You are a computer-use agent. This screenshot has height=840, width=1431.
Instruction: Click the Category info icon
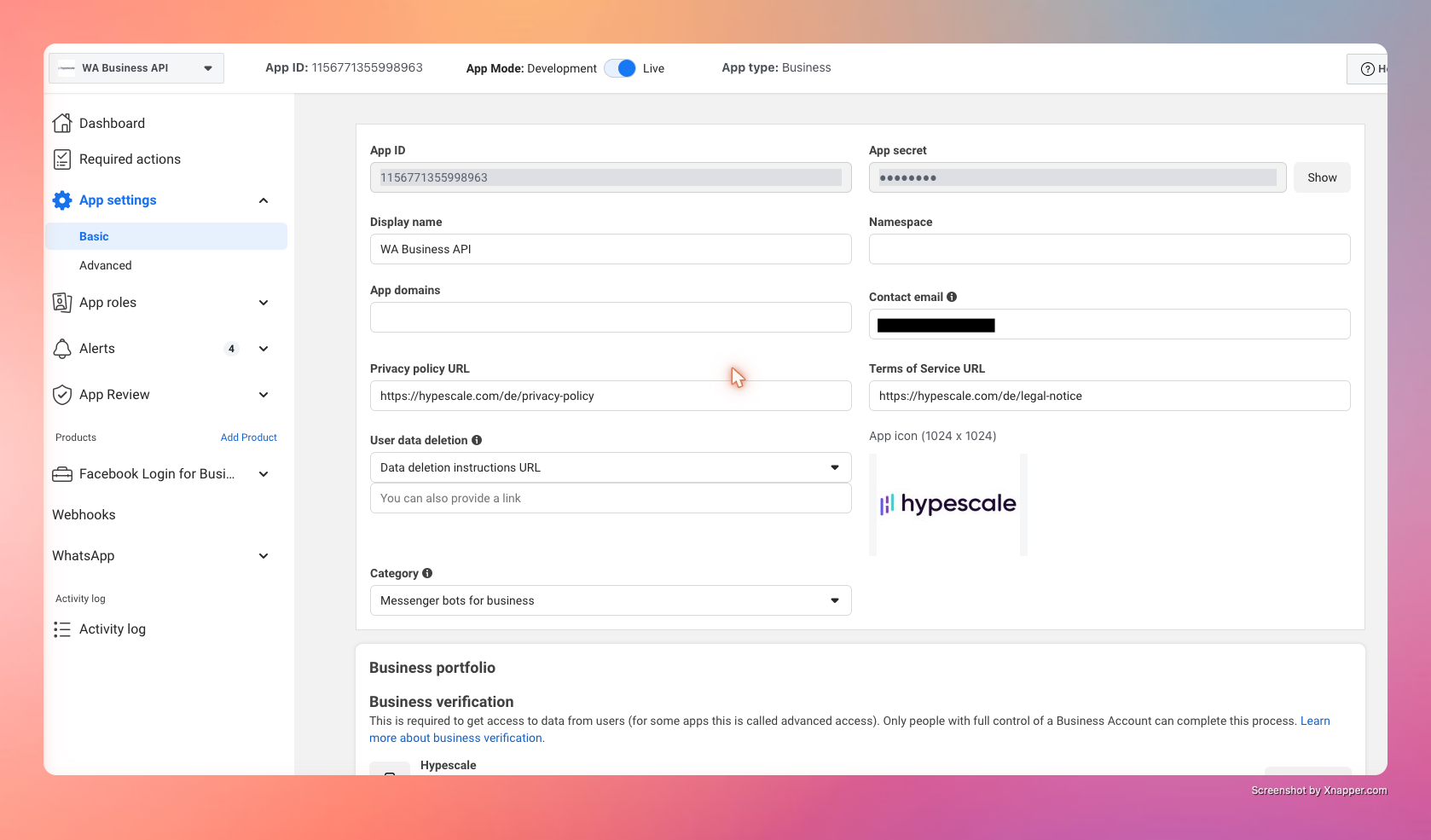tap(427, 573)
